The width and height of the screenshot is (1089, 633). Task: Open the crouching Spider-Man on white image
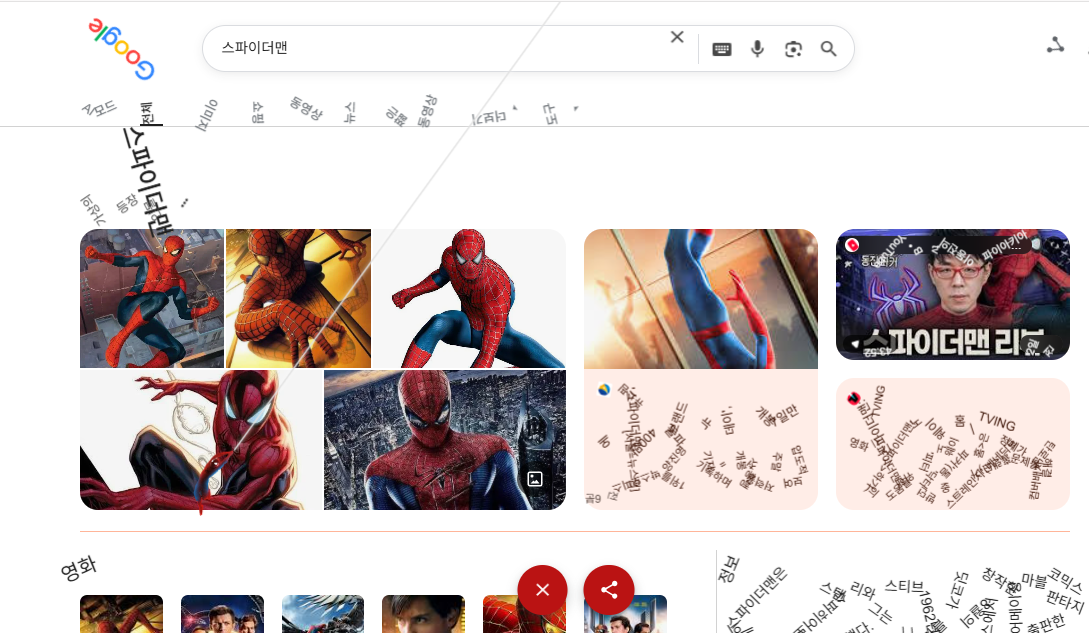pyautogui.click(x=469, y=298)
